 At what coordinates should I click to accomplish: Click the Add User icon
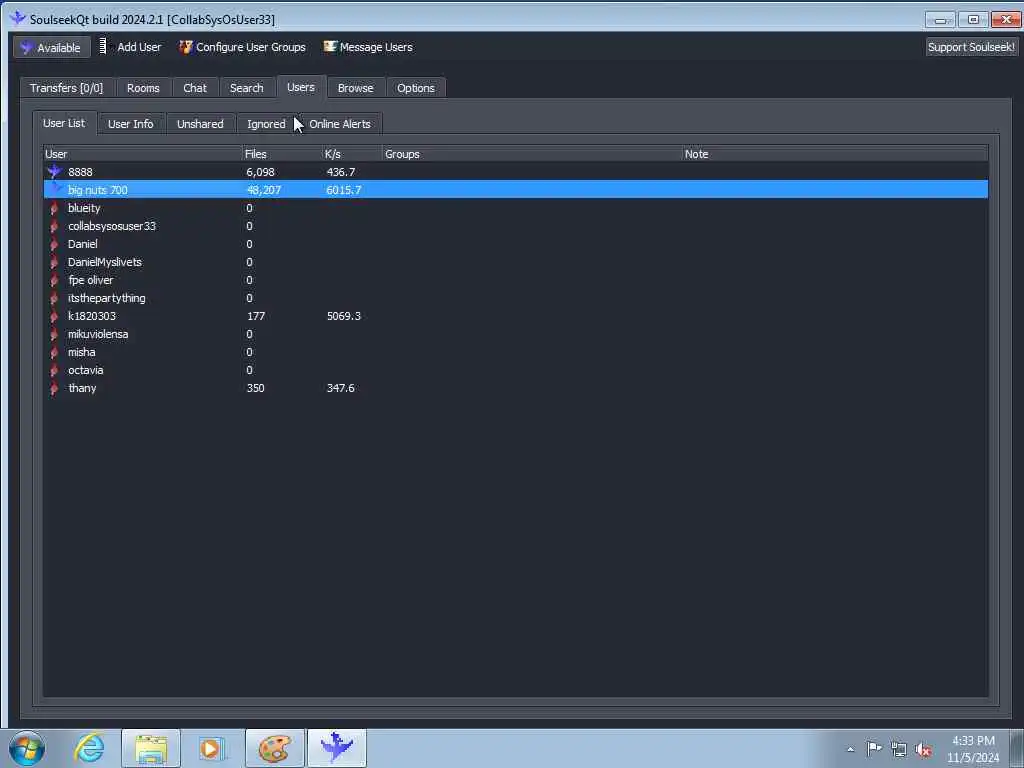pyautogui.click(x=103, y=46)
